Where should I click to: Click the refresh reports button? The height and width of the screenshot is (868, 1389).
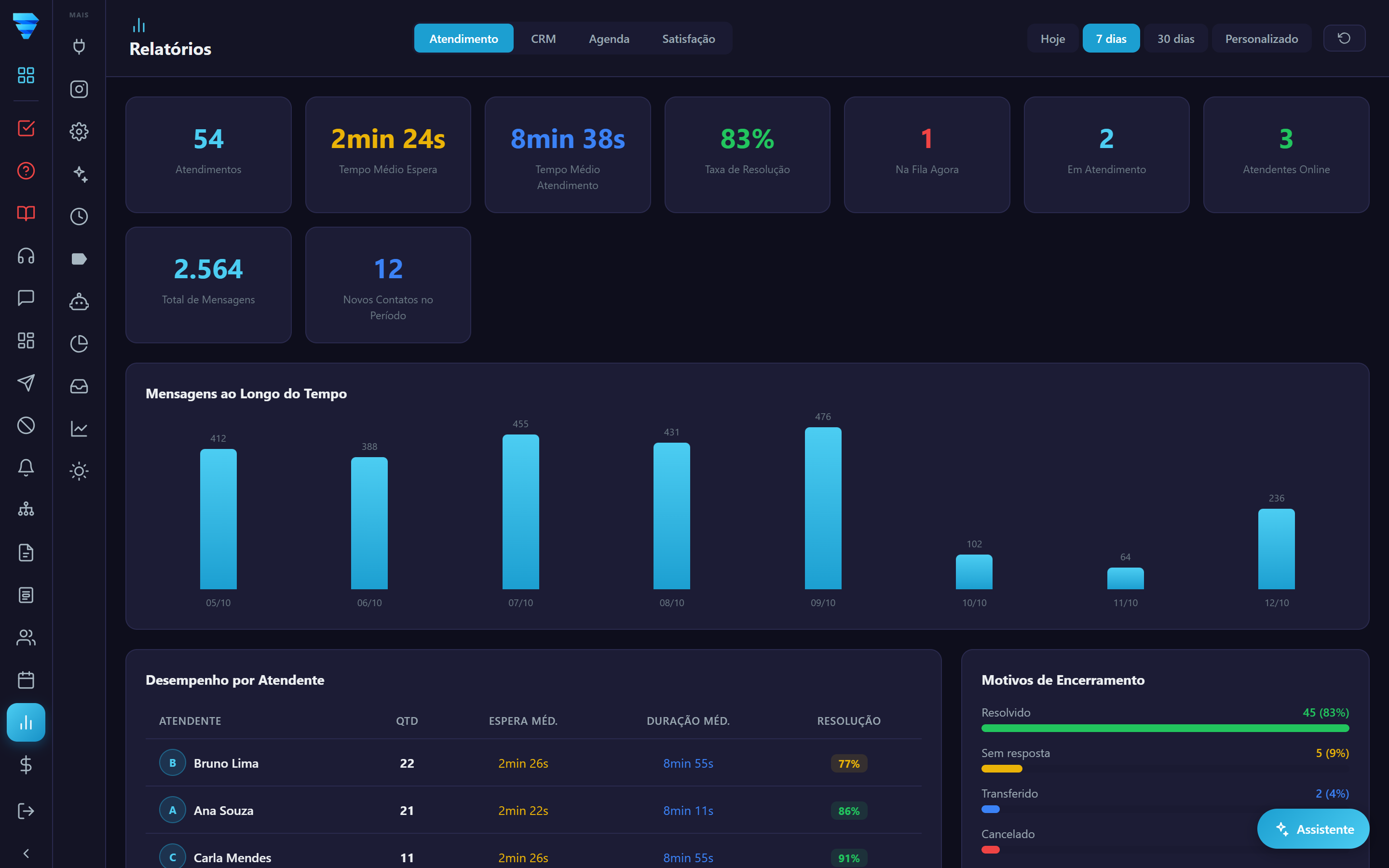click(x=1344, y=39)
